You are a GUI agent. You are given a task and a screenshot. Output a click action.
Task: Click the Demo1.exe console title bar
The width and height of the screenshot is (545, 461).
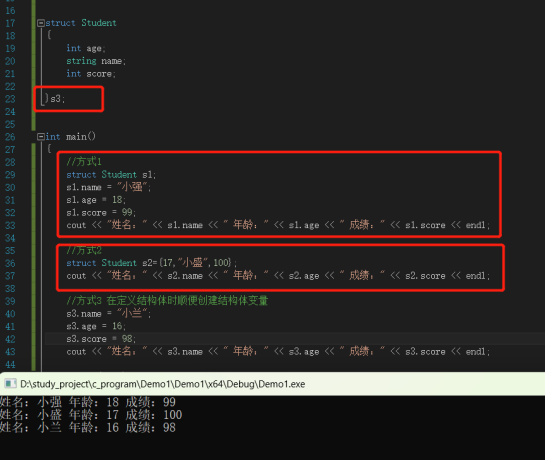coord(272,384)
